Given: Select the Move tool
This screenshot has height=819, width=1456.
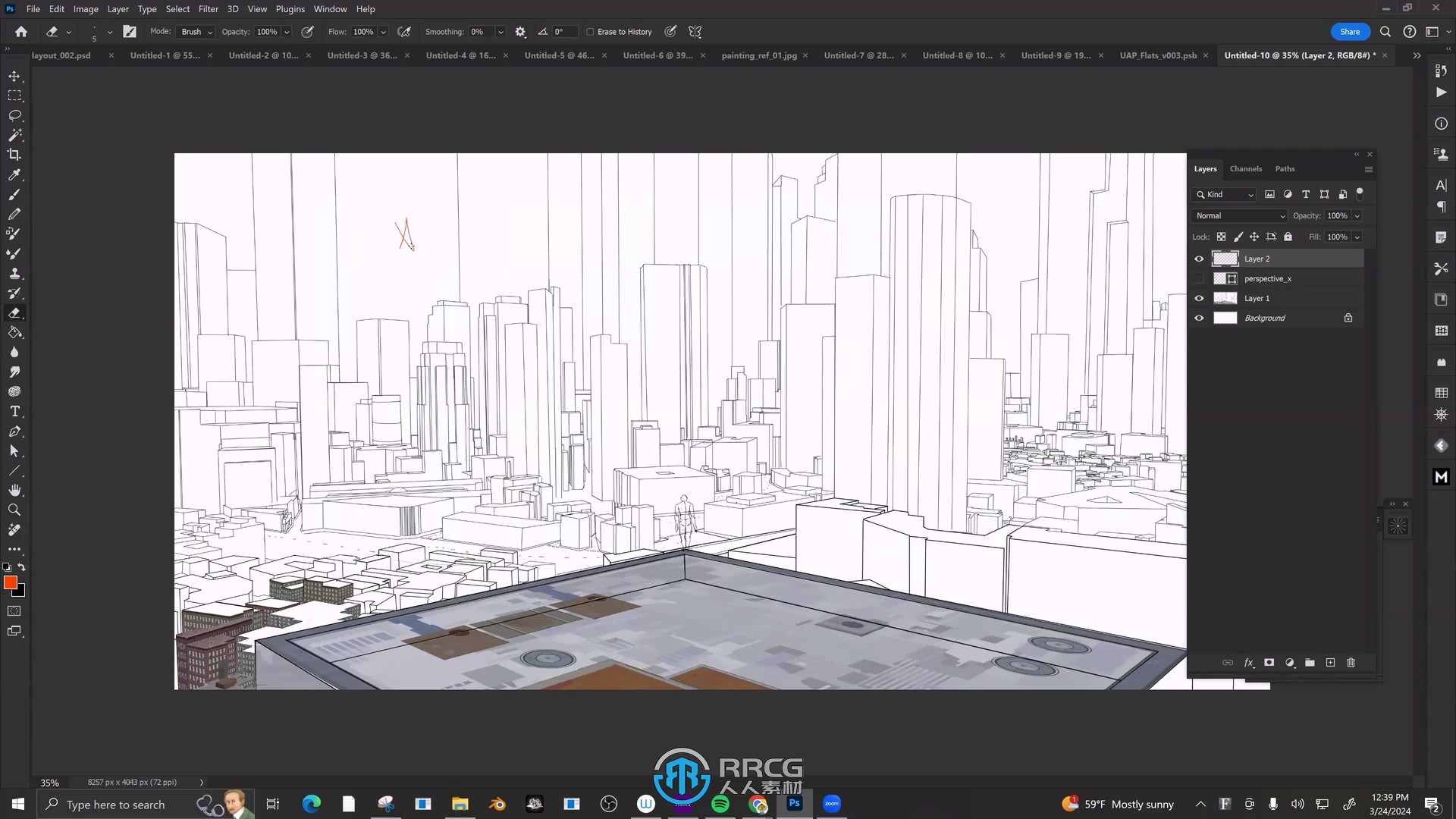Looking at the screenshot, I should click(x=14, y=76).
